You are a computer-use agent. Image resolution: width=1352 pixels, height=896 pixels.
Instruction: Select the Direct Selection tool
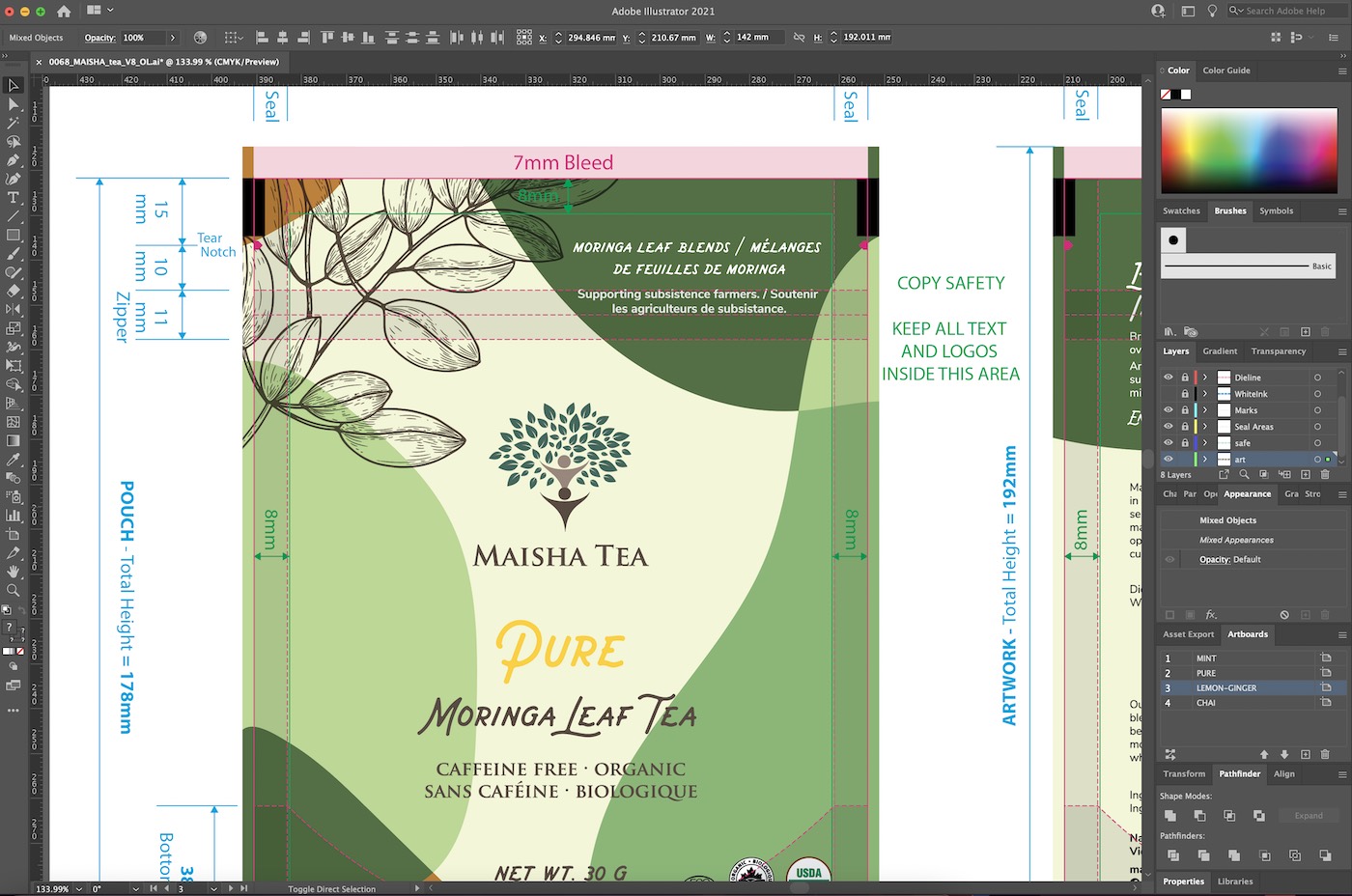(14, 104)
